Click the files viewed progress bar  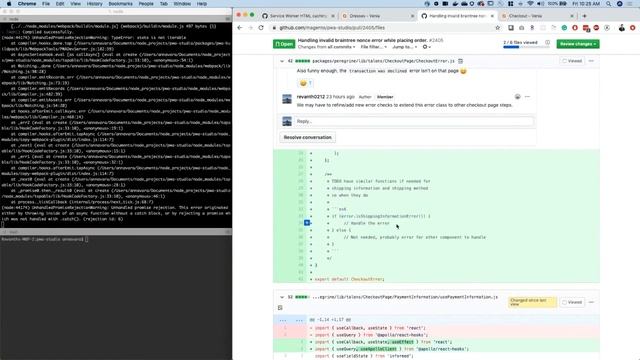point(526,47)
